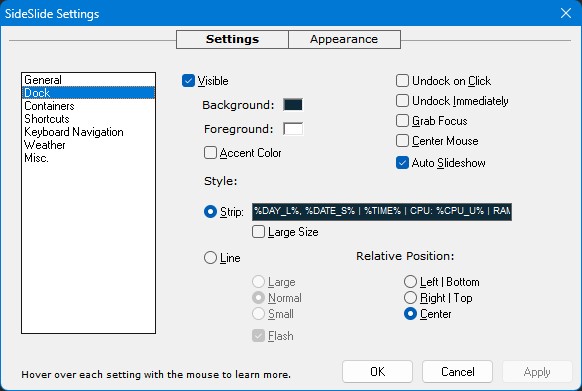Click the OK button

point(377,372)
